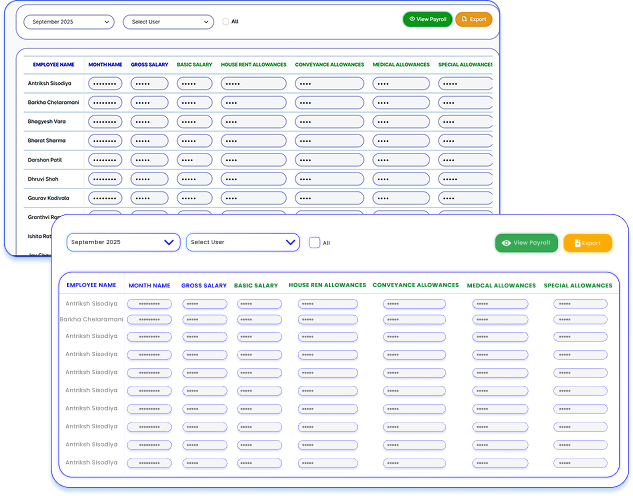Viewport: 633px width, 496px height.
Task: Expand Select User dropdown in background panel
Action: tap(167, 21)
